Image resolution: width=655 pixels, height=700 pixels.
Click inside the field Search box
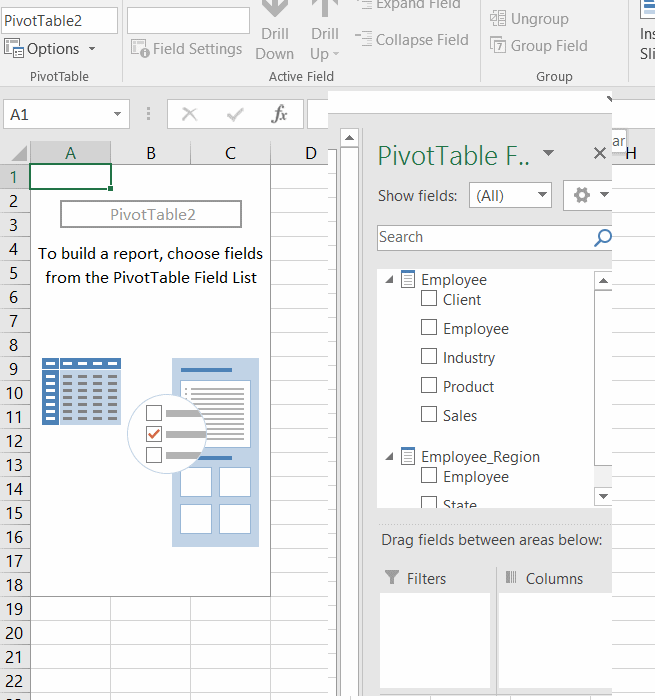click(485, 238)
